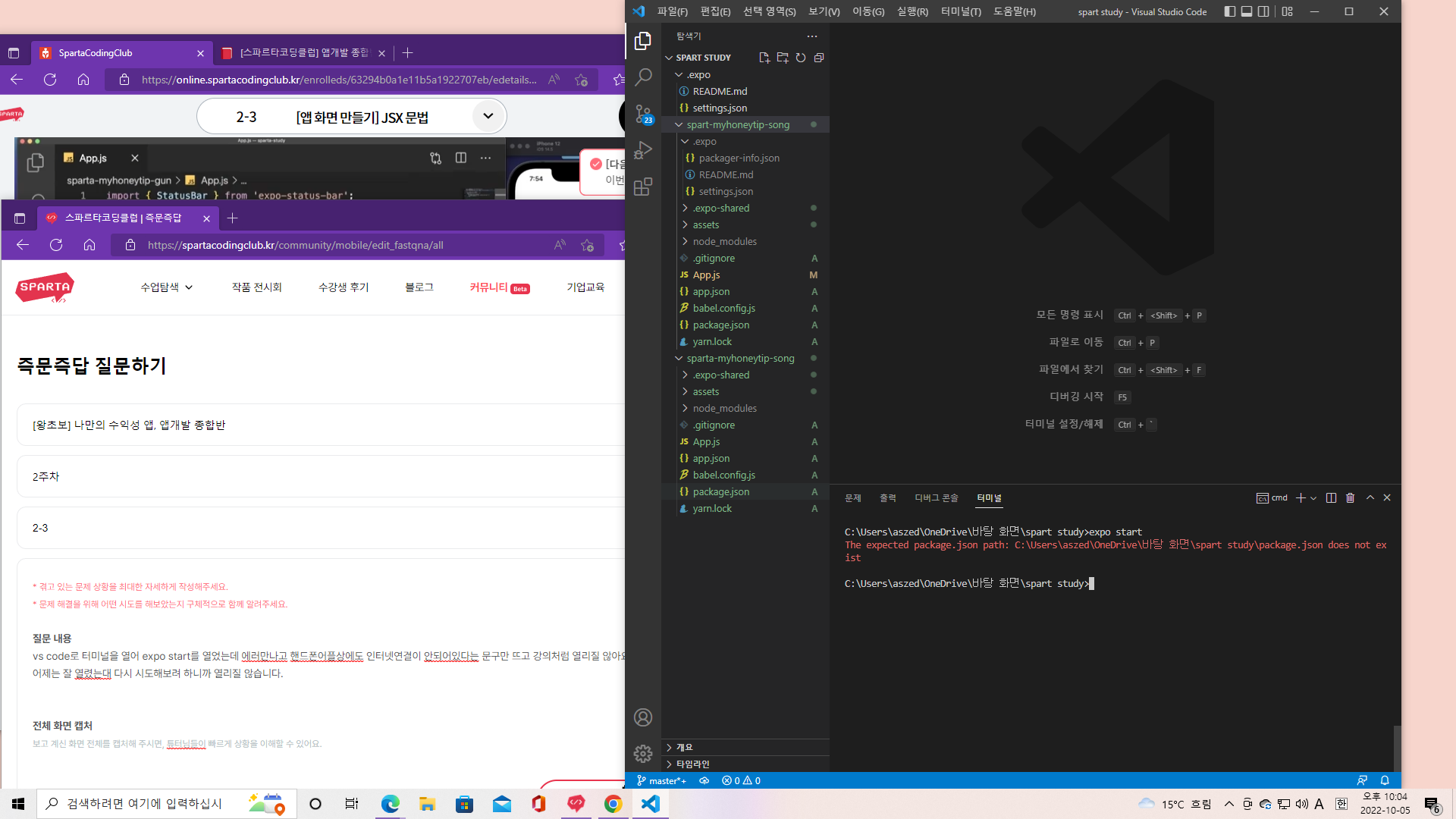
Task: Refresh the explorer file tree
Action: click(801, 58)
